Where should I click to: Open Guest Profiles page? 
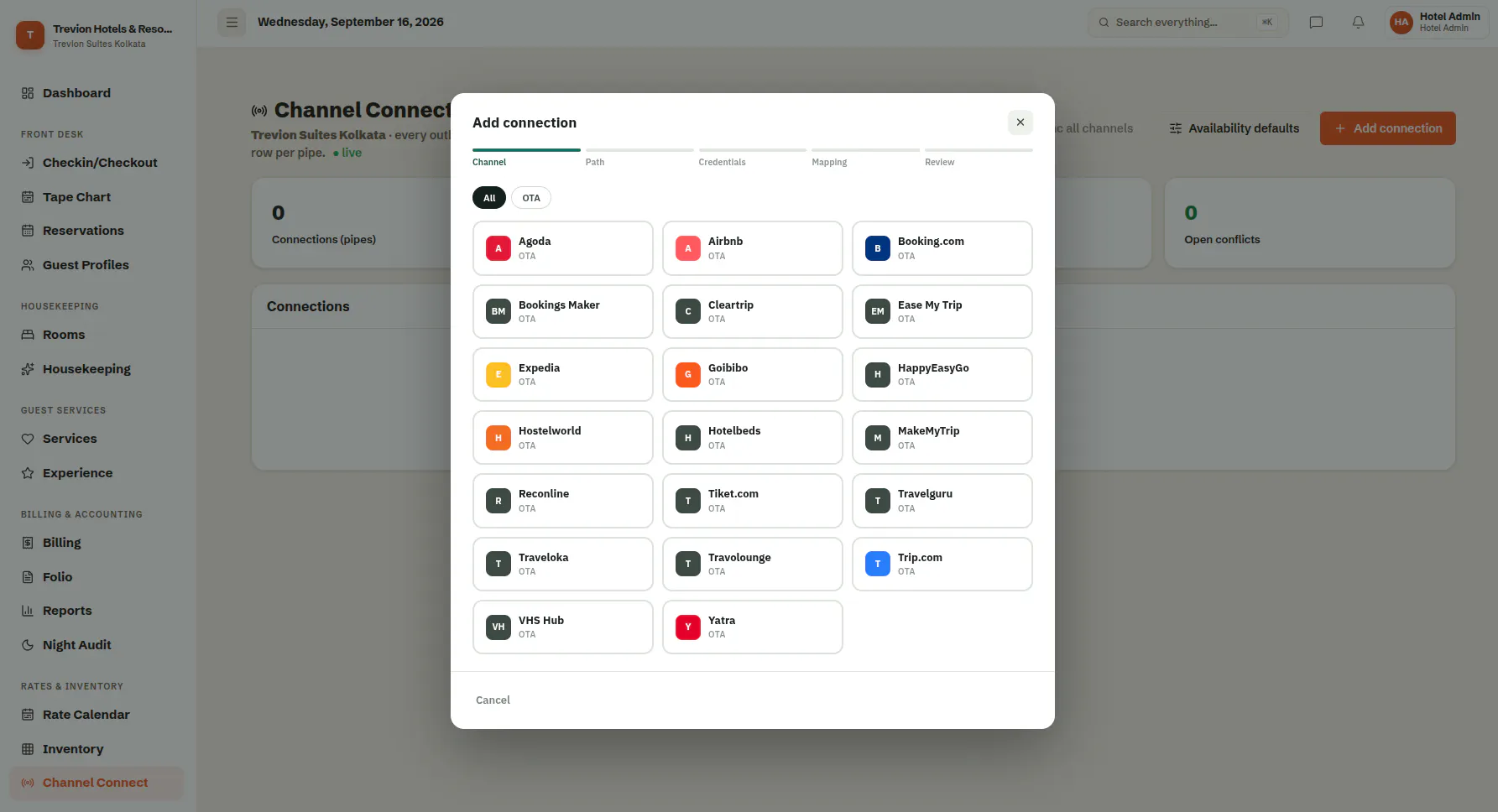point(97,265)
